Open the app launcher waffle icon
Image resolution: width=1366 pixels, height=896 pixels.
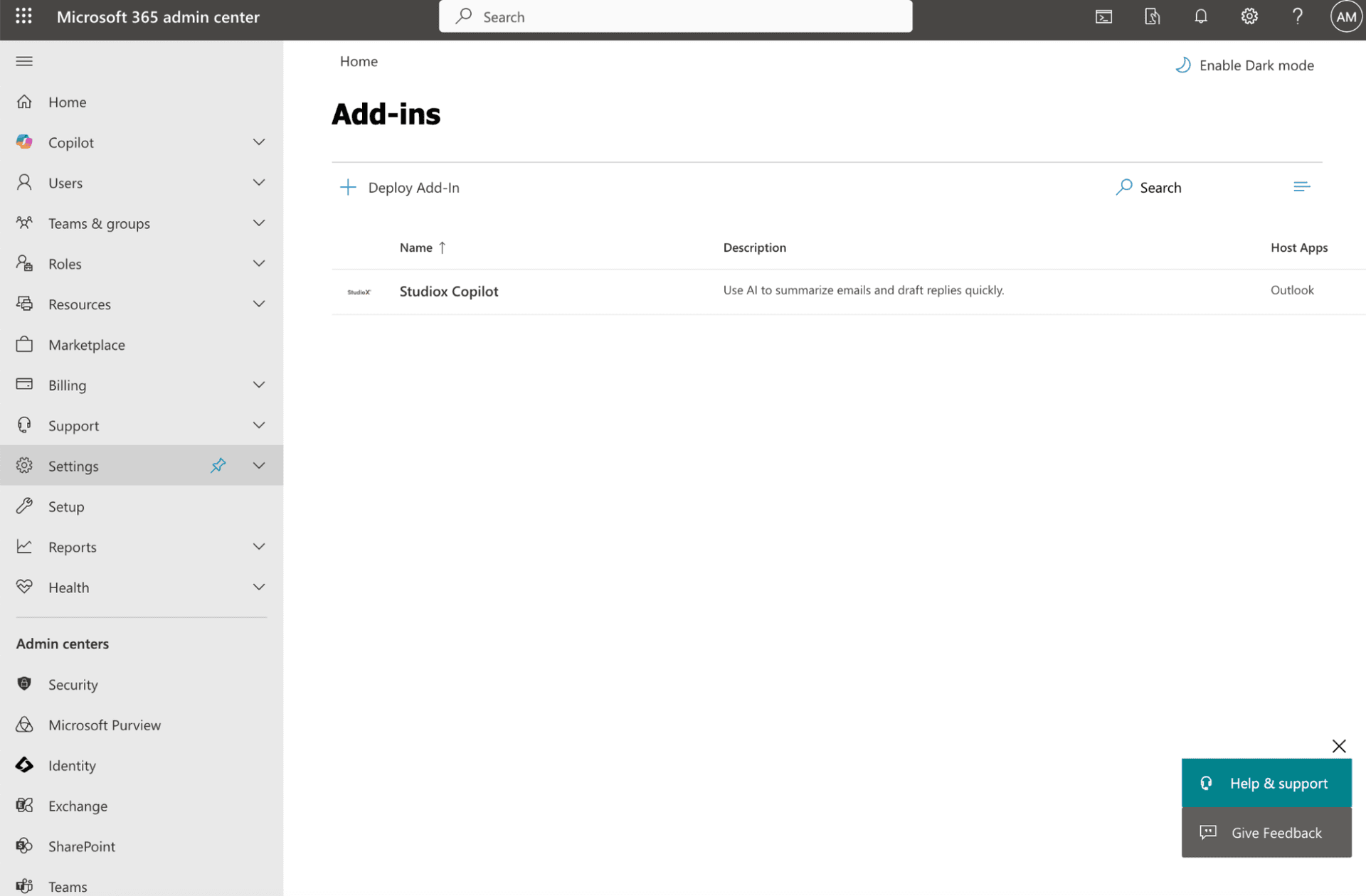tap(23, 16)
